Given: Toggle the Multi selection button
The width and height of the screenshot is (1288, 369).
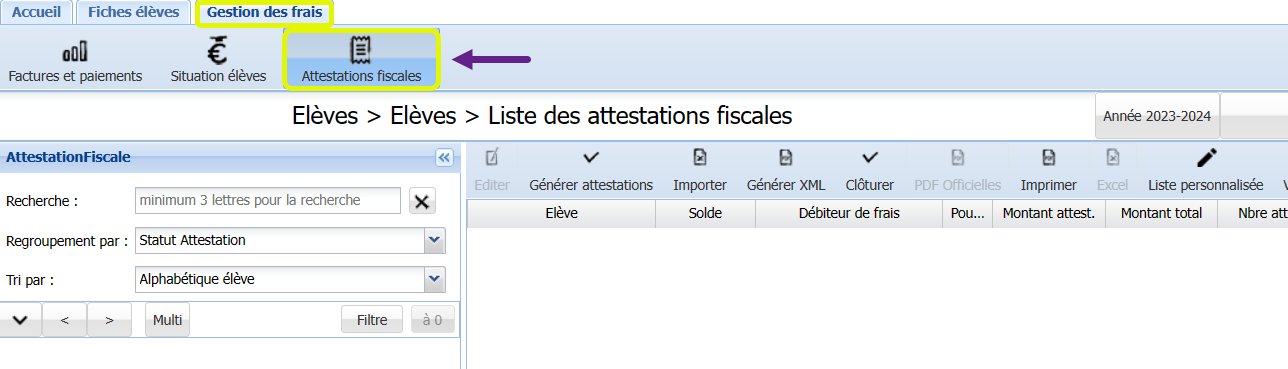Looking at the screenshot, I should pos(168,320).
